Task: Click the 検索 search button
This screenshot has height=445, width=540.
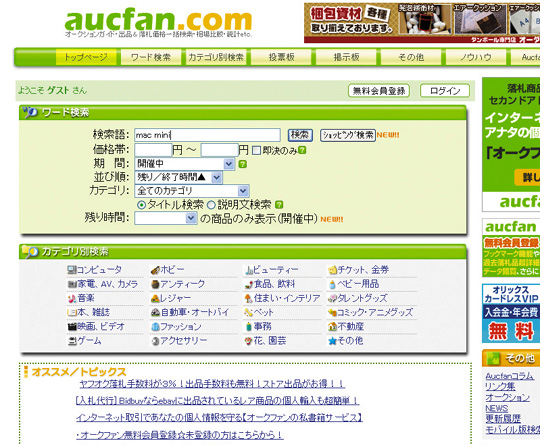Action: (x=300, y=135)
